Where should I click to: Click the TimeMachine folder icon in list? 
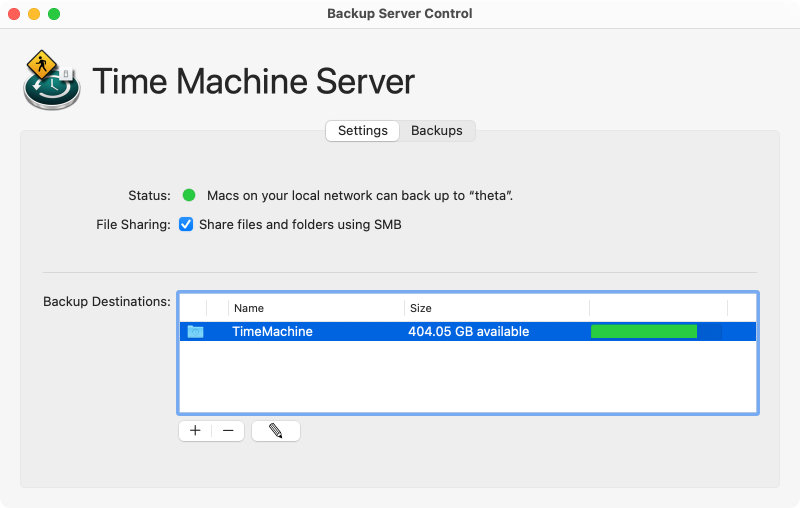[x=195, y=332]
